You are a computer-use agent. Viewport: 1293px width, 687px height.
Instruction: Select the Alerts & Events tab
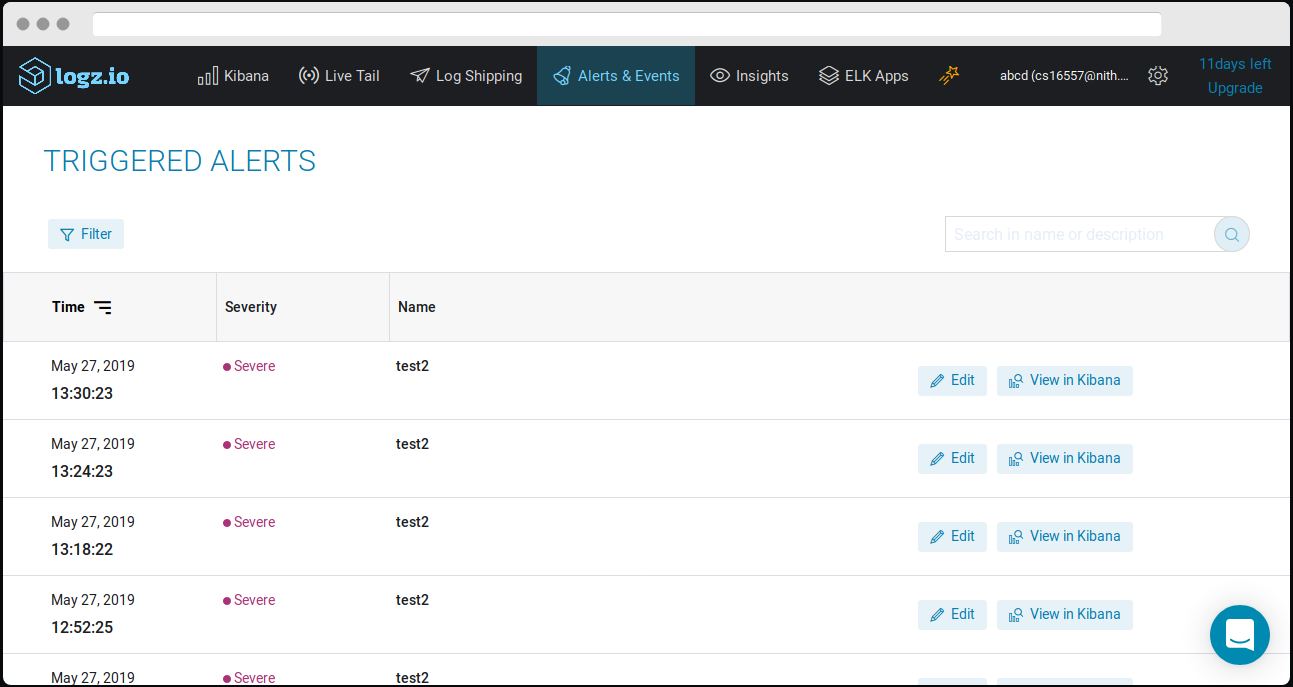coord(616,76)
